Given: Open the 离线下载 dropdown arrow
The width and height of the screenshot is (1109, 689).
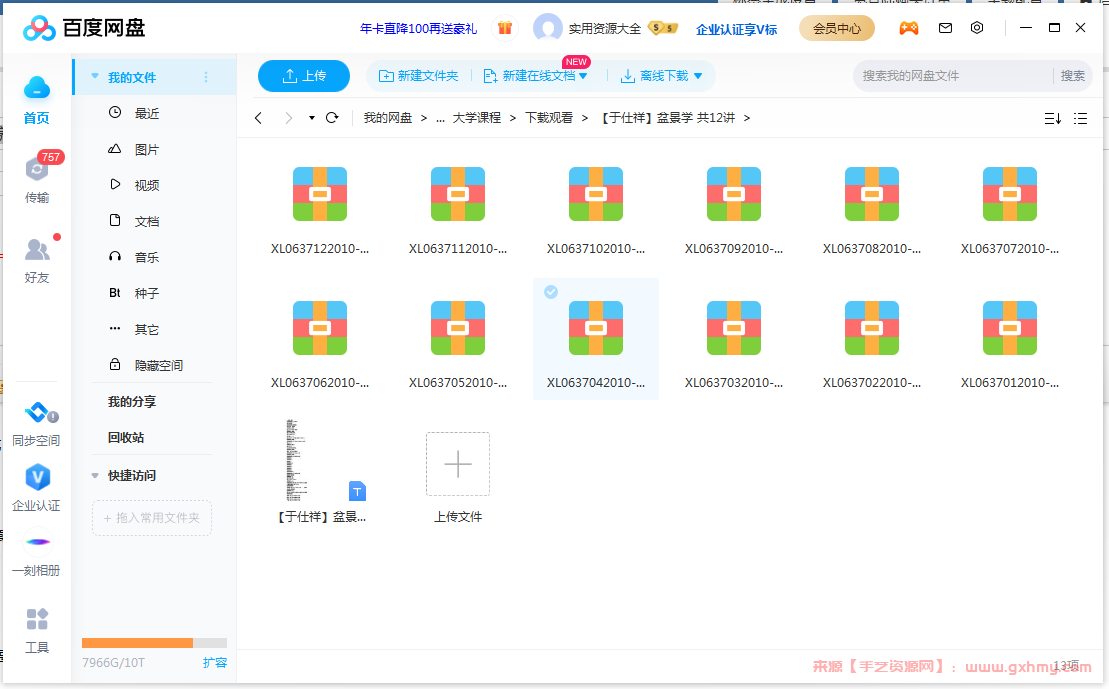Looking at the screenshot, I should (699, 75).
